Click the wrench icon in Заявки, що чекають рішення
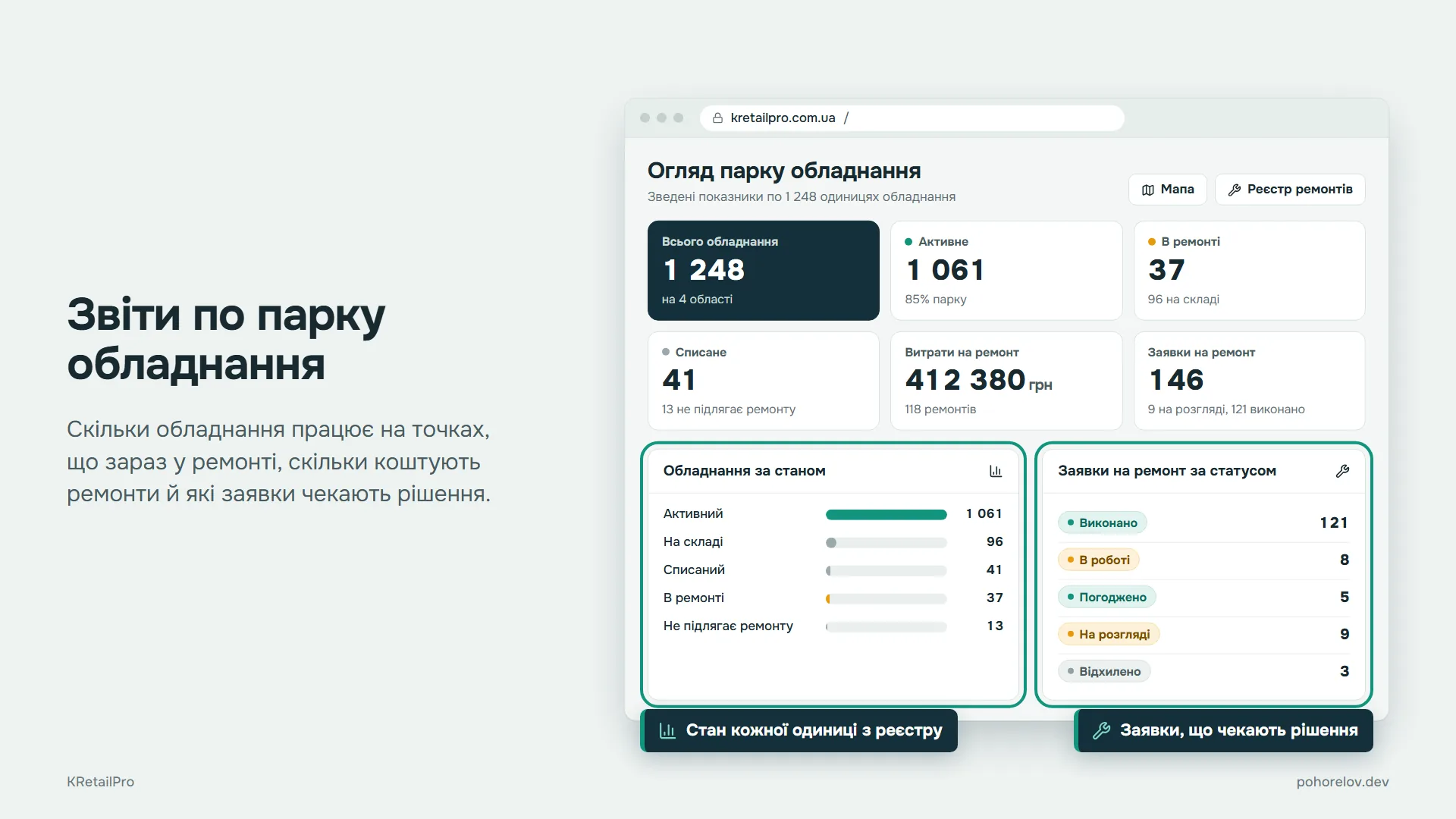 [1101, 730]
